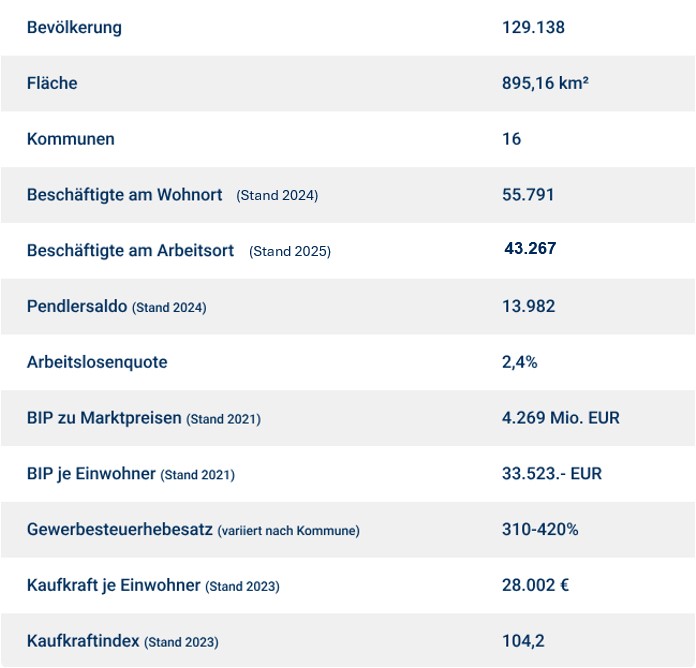696x668 pixels.
Task: Select Beschäftigte am Wohnort label
Action: click(124, 195)
